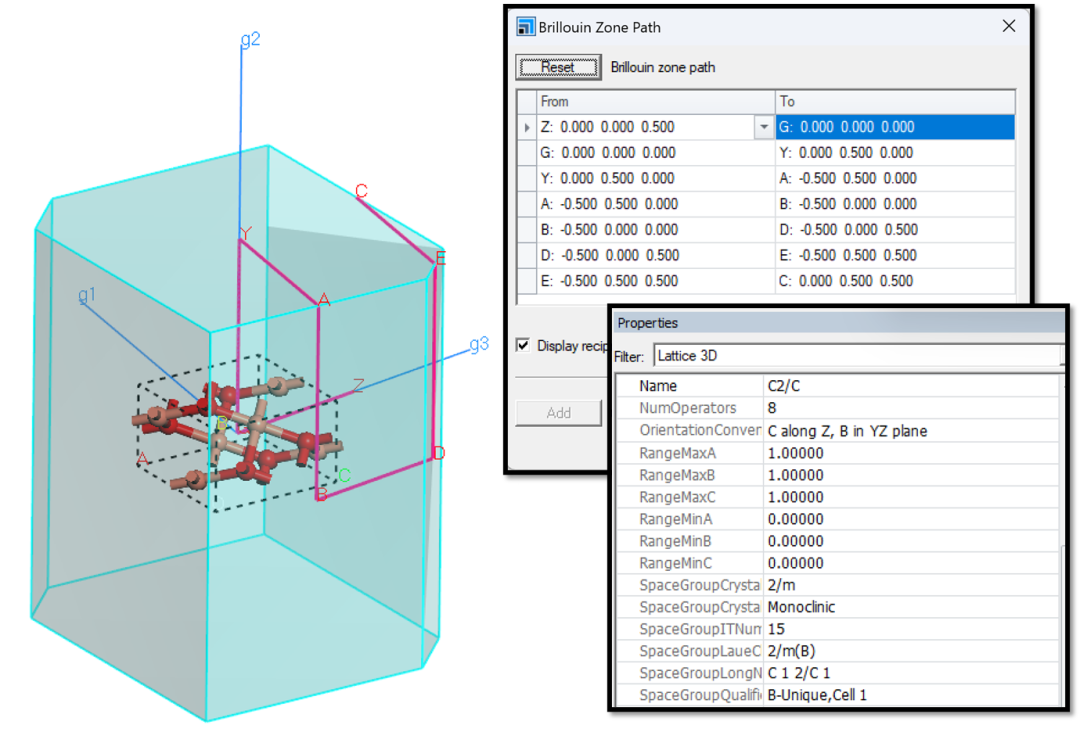Click the red Z point label in the viewer
Viewport: 1080px width, 743px height.
tap(358, 386)
